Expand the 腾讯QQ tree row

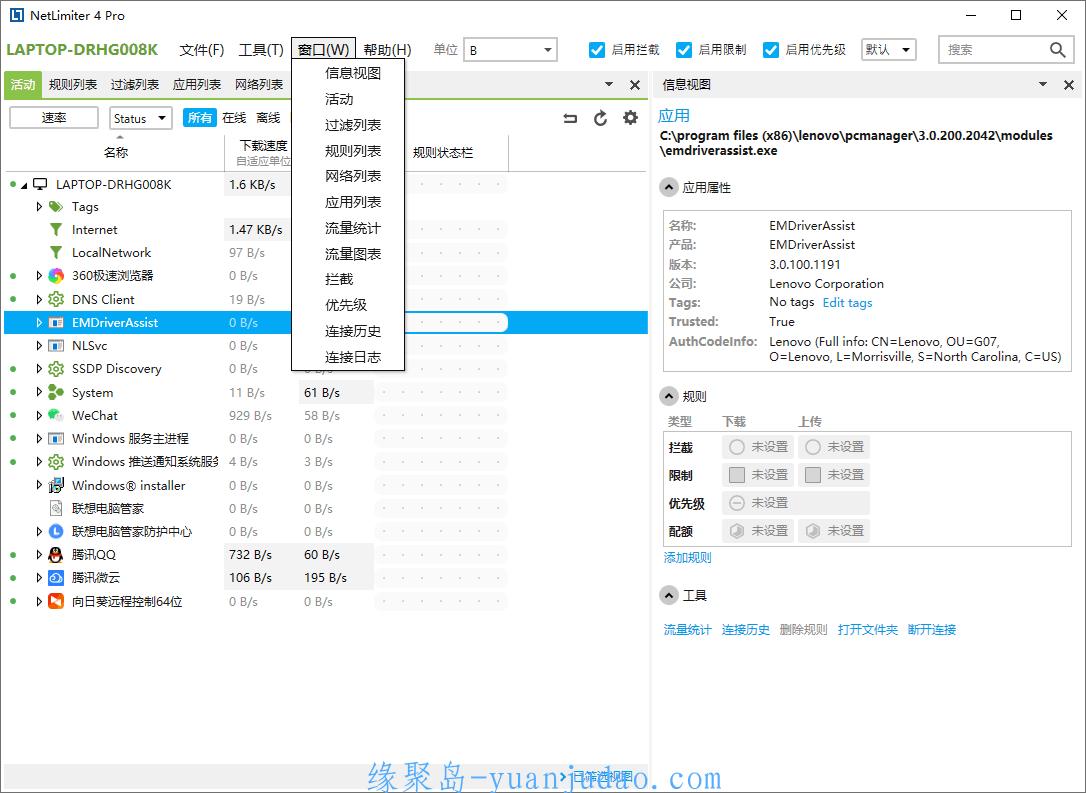coord(39,555)
